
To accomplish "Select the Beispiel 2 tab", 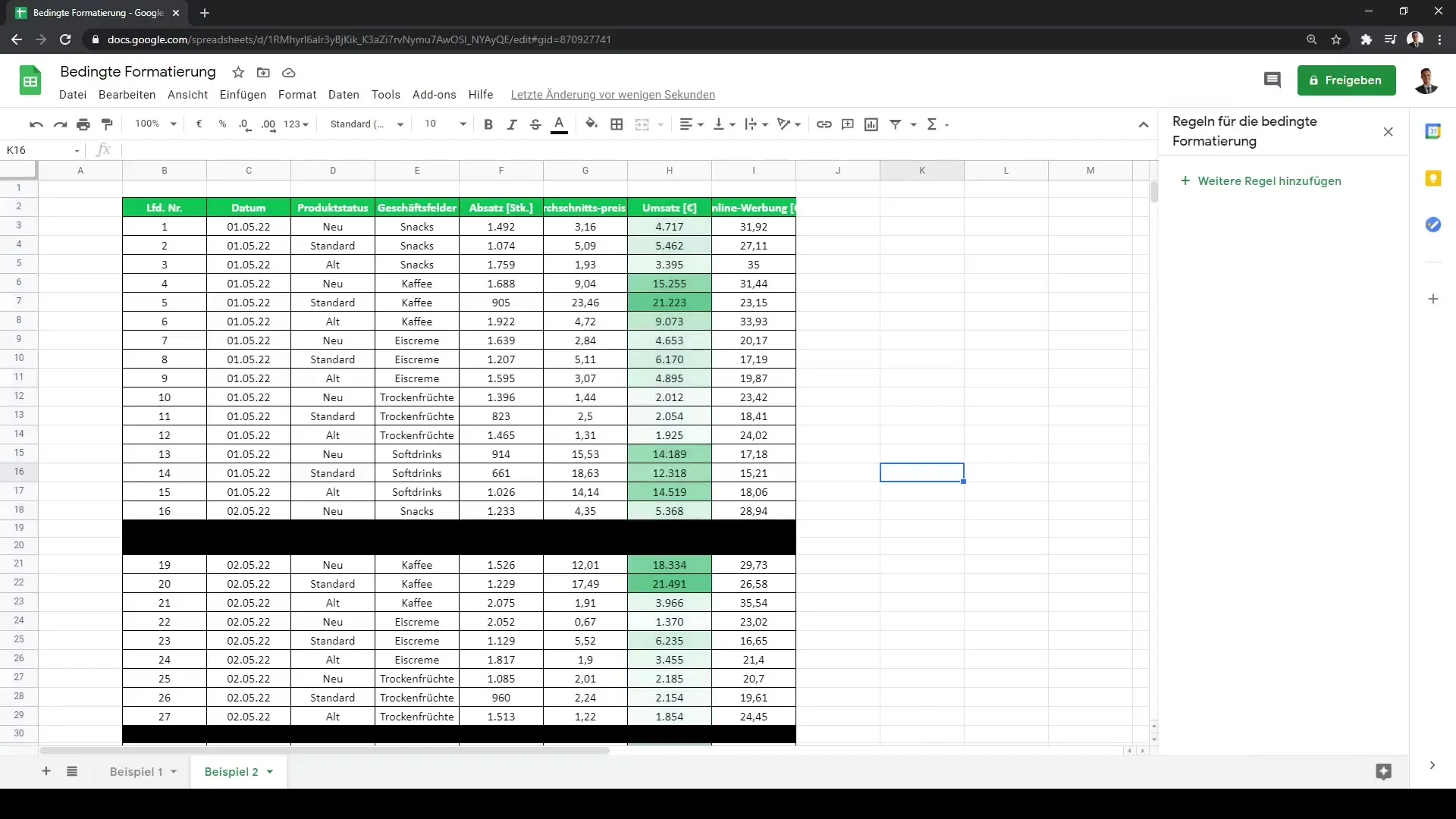I will 231,772.
